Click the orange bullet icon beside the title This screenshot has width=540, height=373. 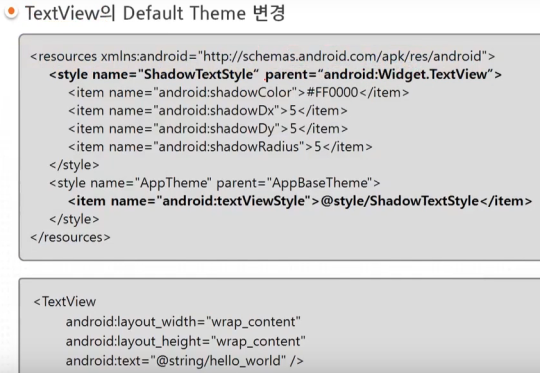tap(11, 12)
